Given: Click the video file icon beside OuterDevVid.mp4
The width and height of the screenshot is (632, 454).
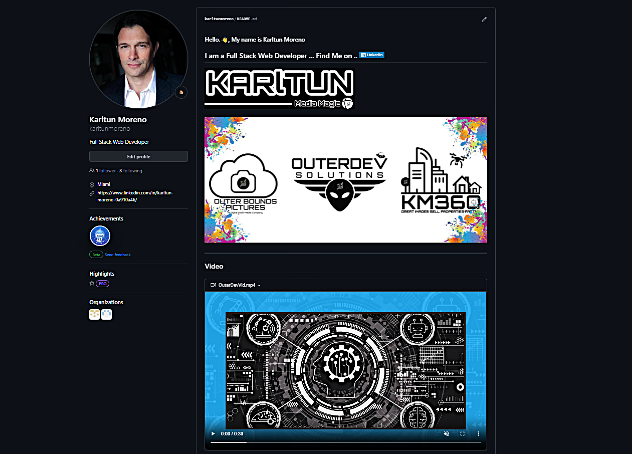Looking at the screenshot, I should coord(213,285).
